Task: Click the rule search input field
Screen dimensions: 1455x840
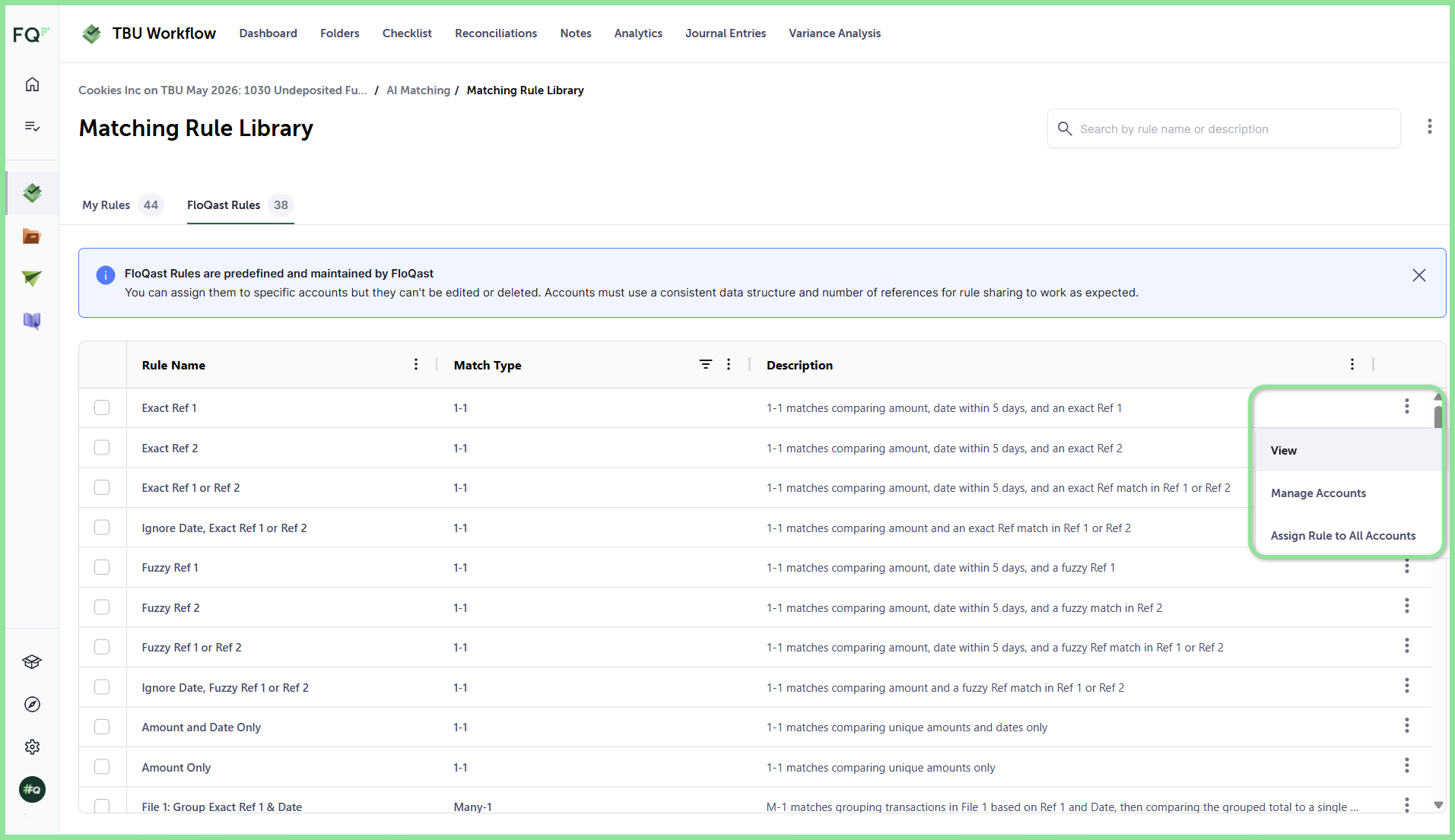Action: [x=1224, y=129]
